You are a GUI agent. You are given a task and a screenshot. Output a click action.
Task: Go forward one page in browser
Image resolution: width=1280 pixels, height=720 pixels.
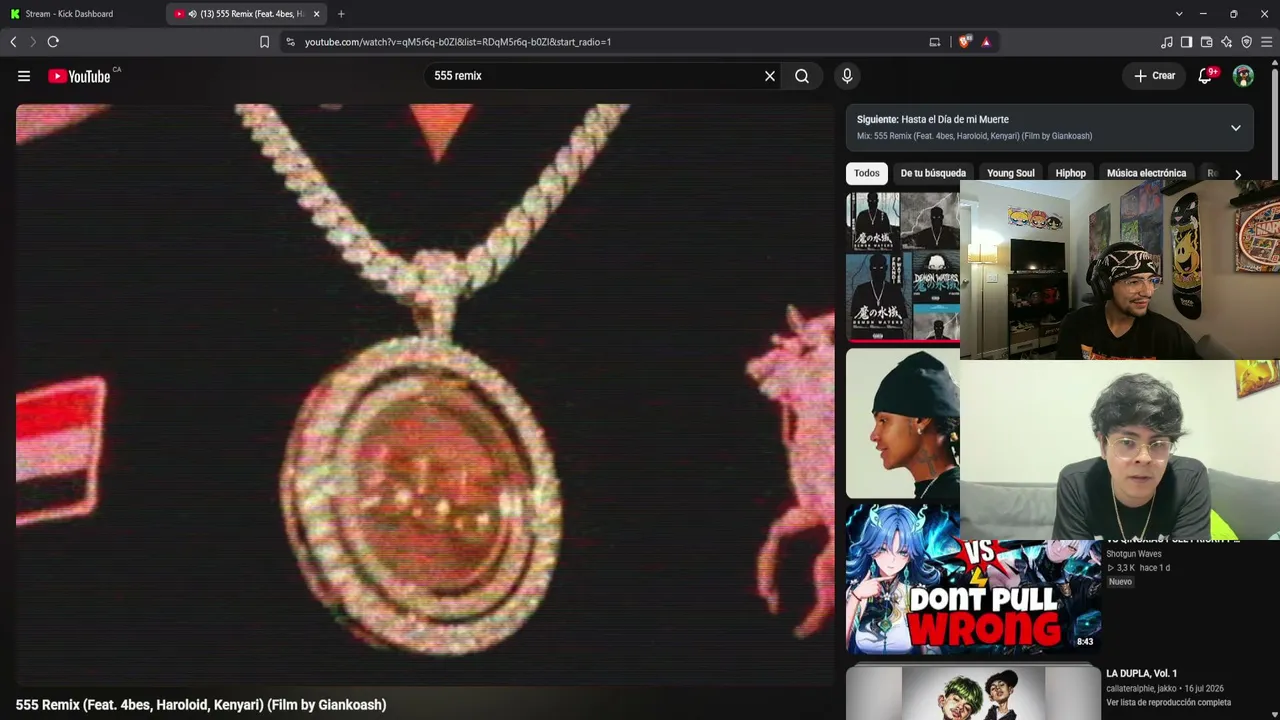32,42
